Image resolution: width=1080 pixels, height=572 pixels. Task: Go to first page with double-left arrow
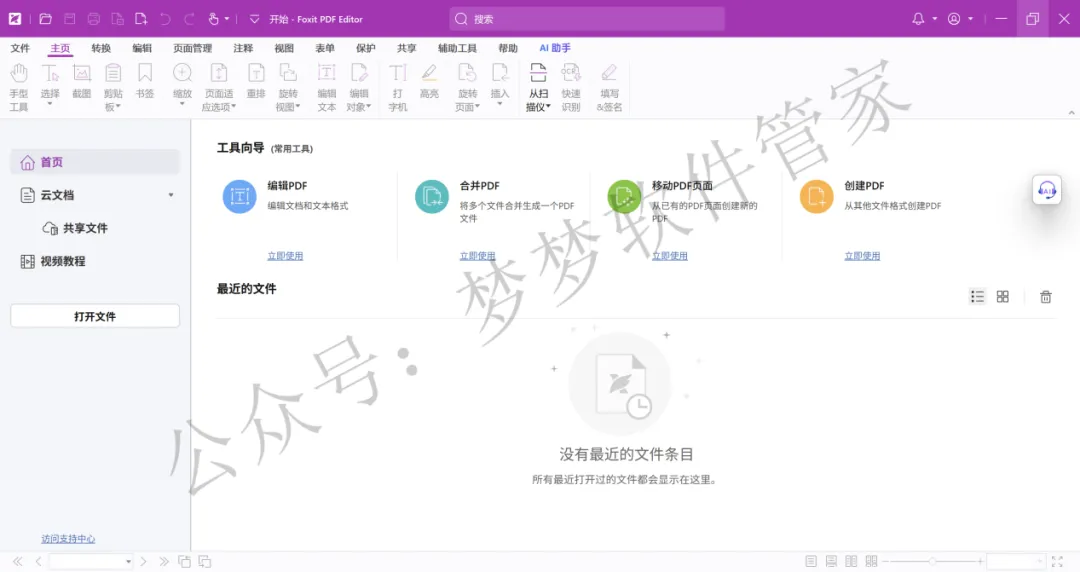click(x=18, y=562)
